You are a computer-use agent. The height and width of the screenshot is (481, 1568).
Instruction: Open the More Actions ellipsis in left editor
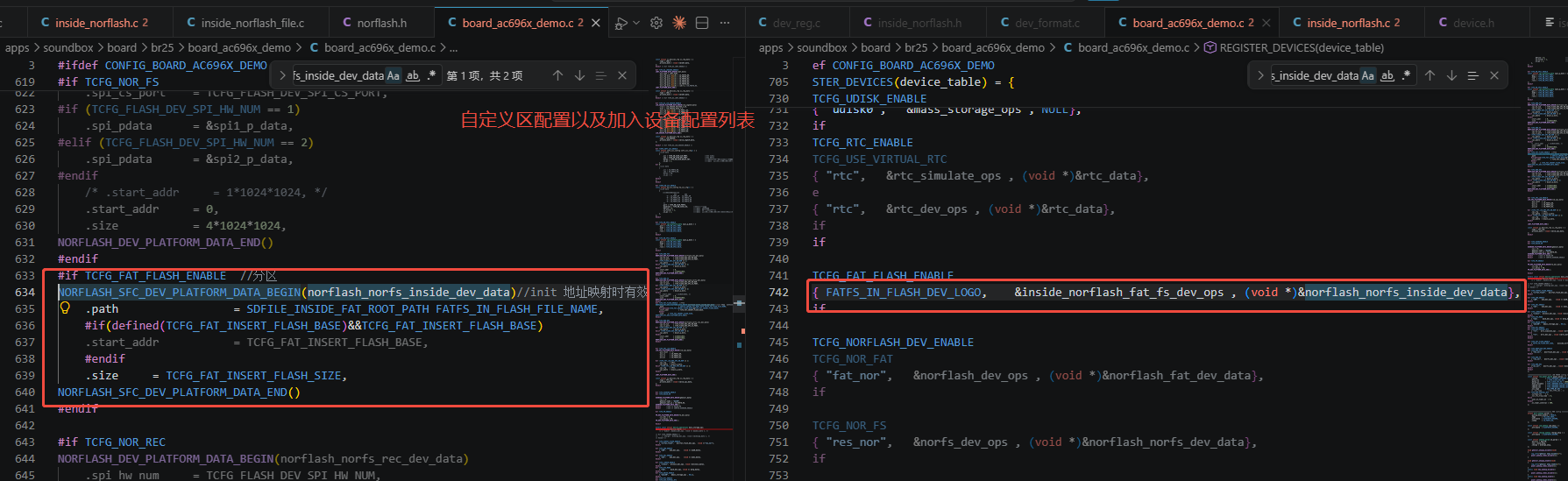click(725, 23)
